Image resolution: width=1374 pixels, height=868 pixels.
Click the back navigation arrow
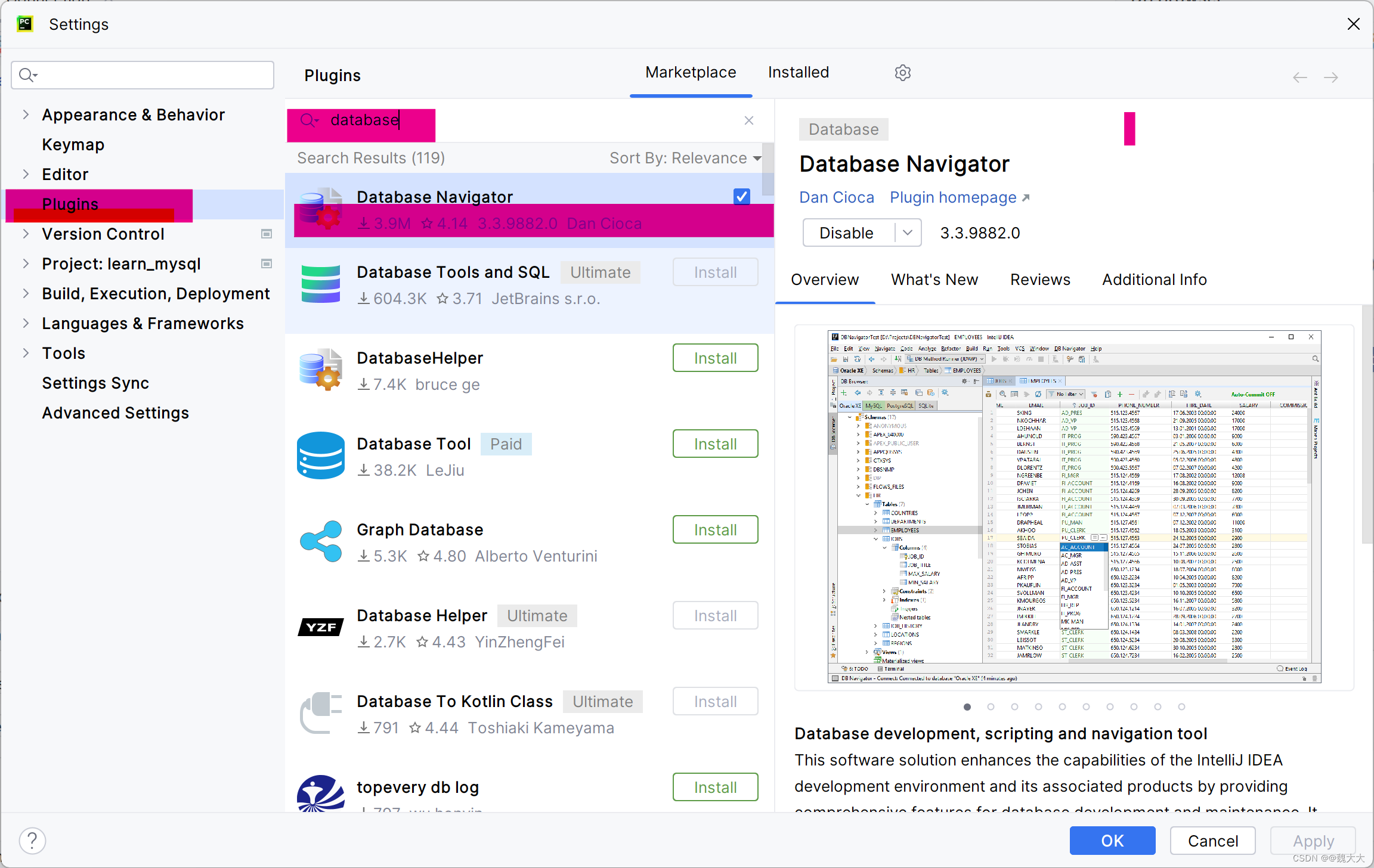(1300, 77)
